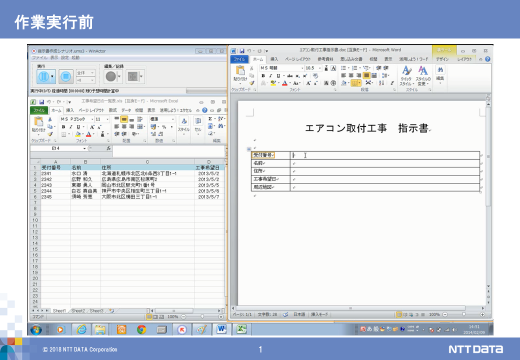Toggle italic in Word ribbon
The height and width of the screenshot is (360, 520).
[x=270, y=76]
